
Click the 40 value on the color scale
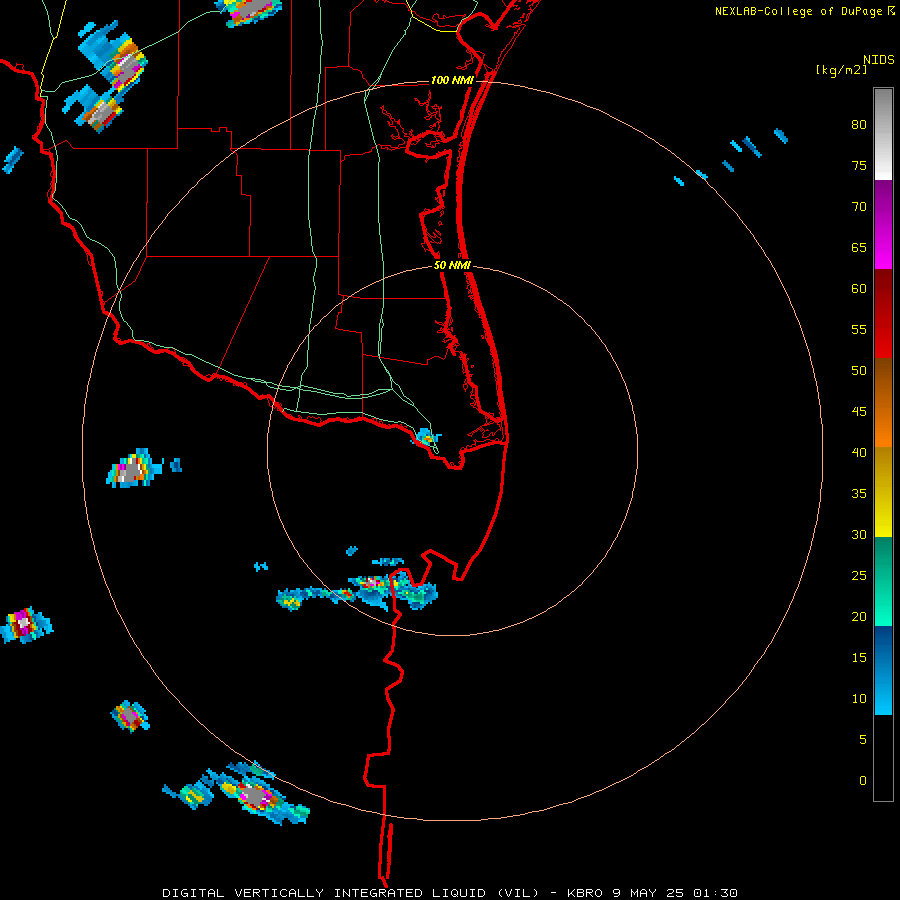[859, 452]
